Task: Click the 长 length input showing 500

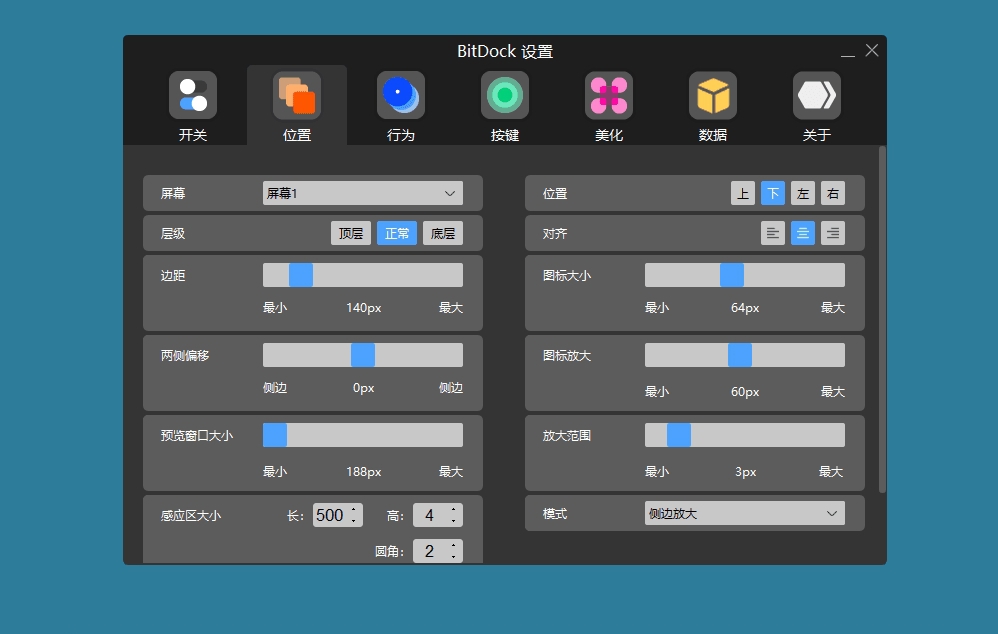Action: (x=331, y=514)
